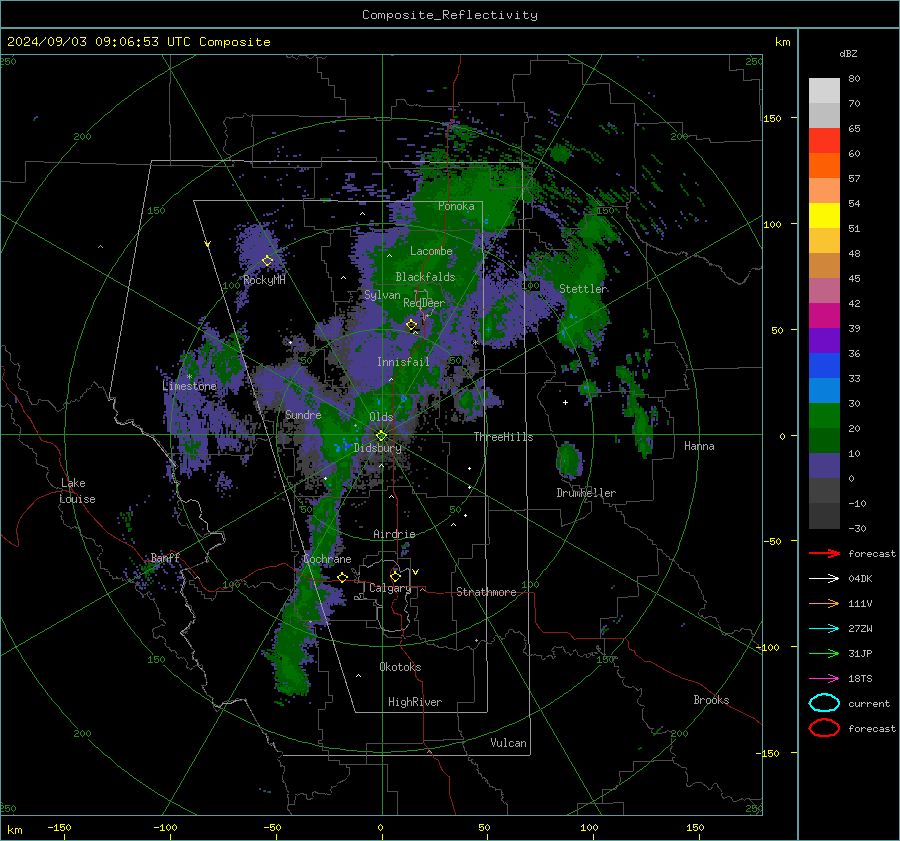Click the light blue 30-33 dBZ swatch

[x=824, y=390]
